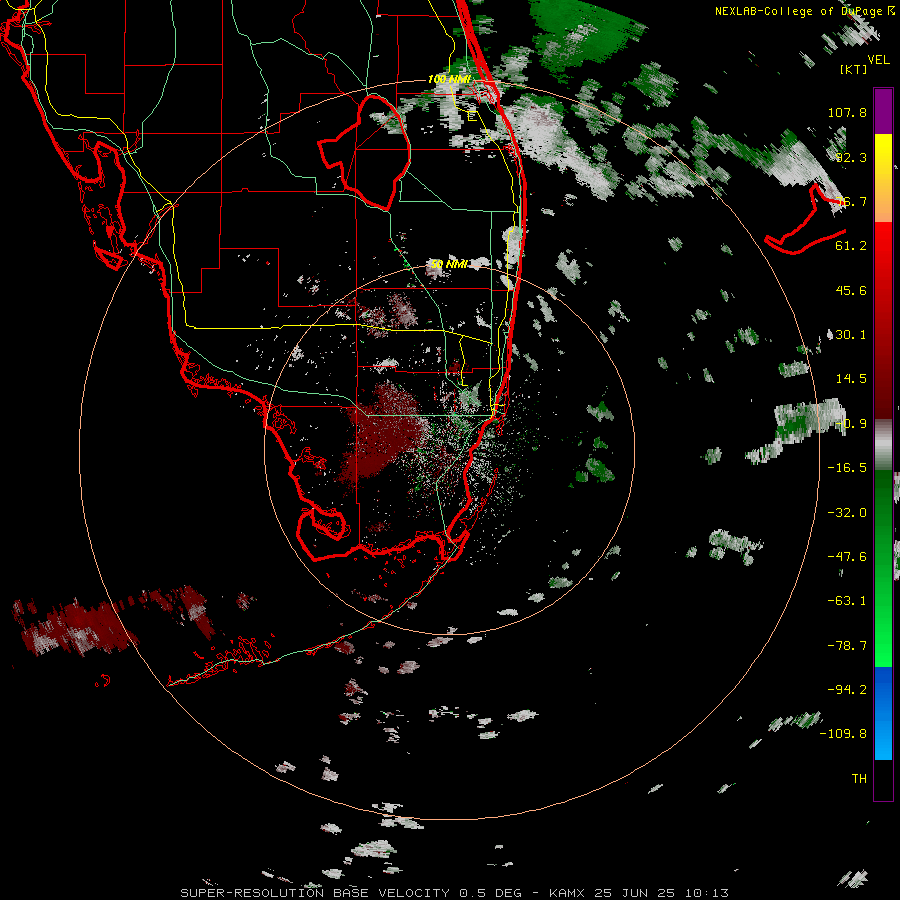
Task: Click the 100 NMI range ring label
Action: [449, 79]
